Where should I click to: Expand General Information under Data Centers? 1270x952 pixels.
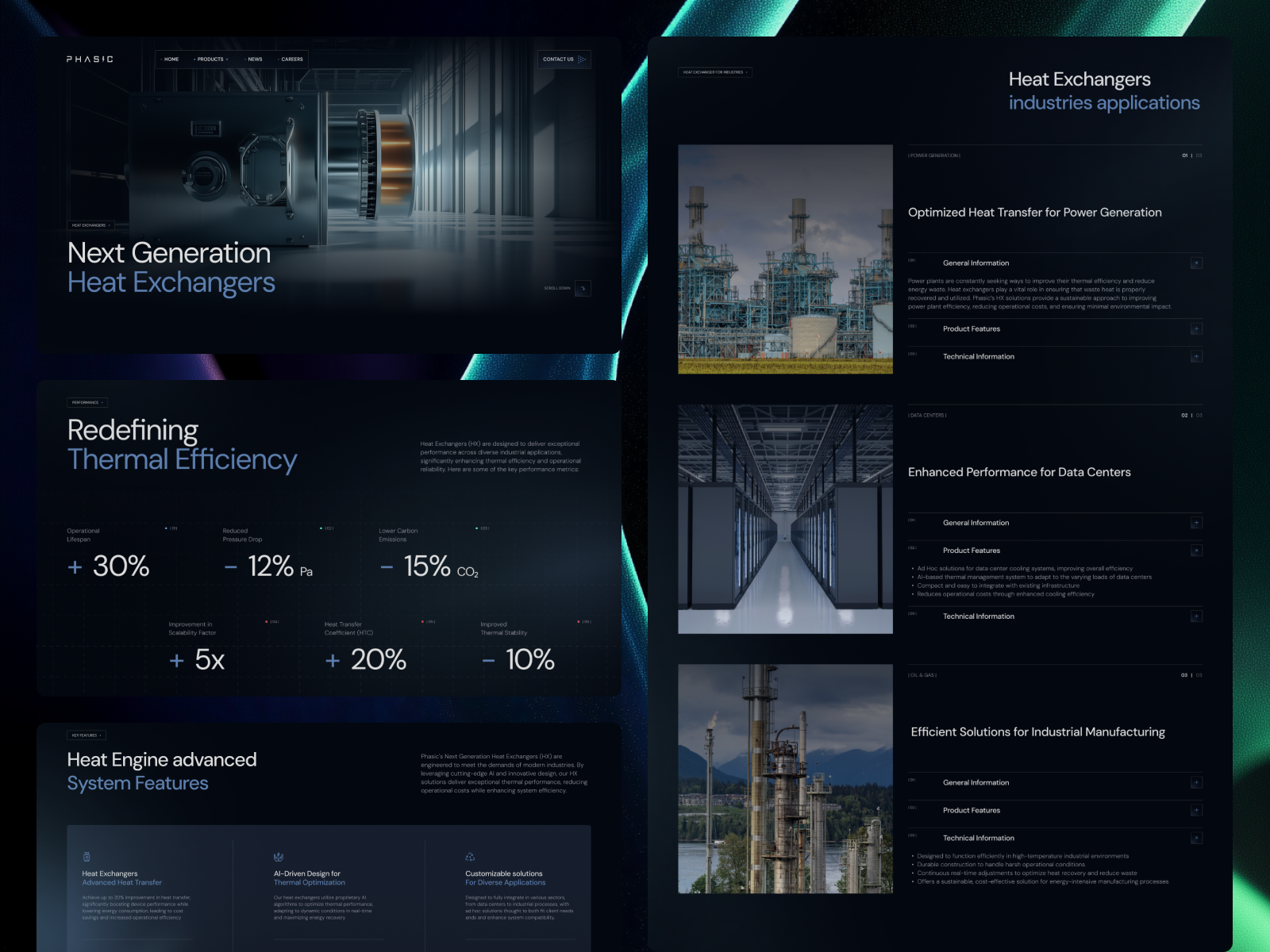pyautogui.click(x=1196, y=523)
